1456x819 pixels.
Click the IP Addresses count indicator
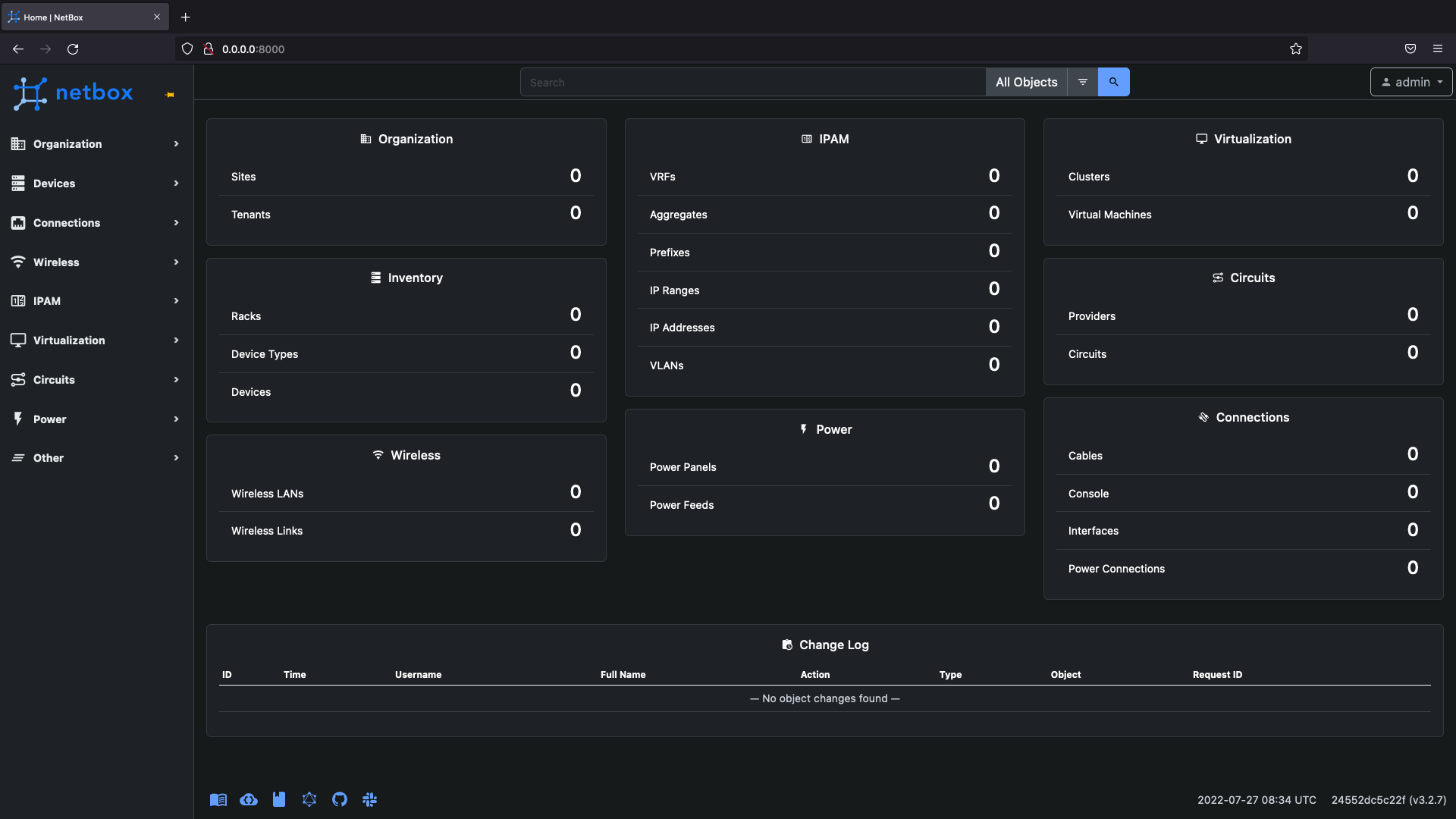click(x=993, y=326)
